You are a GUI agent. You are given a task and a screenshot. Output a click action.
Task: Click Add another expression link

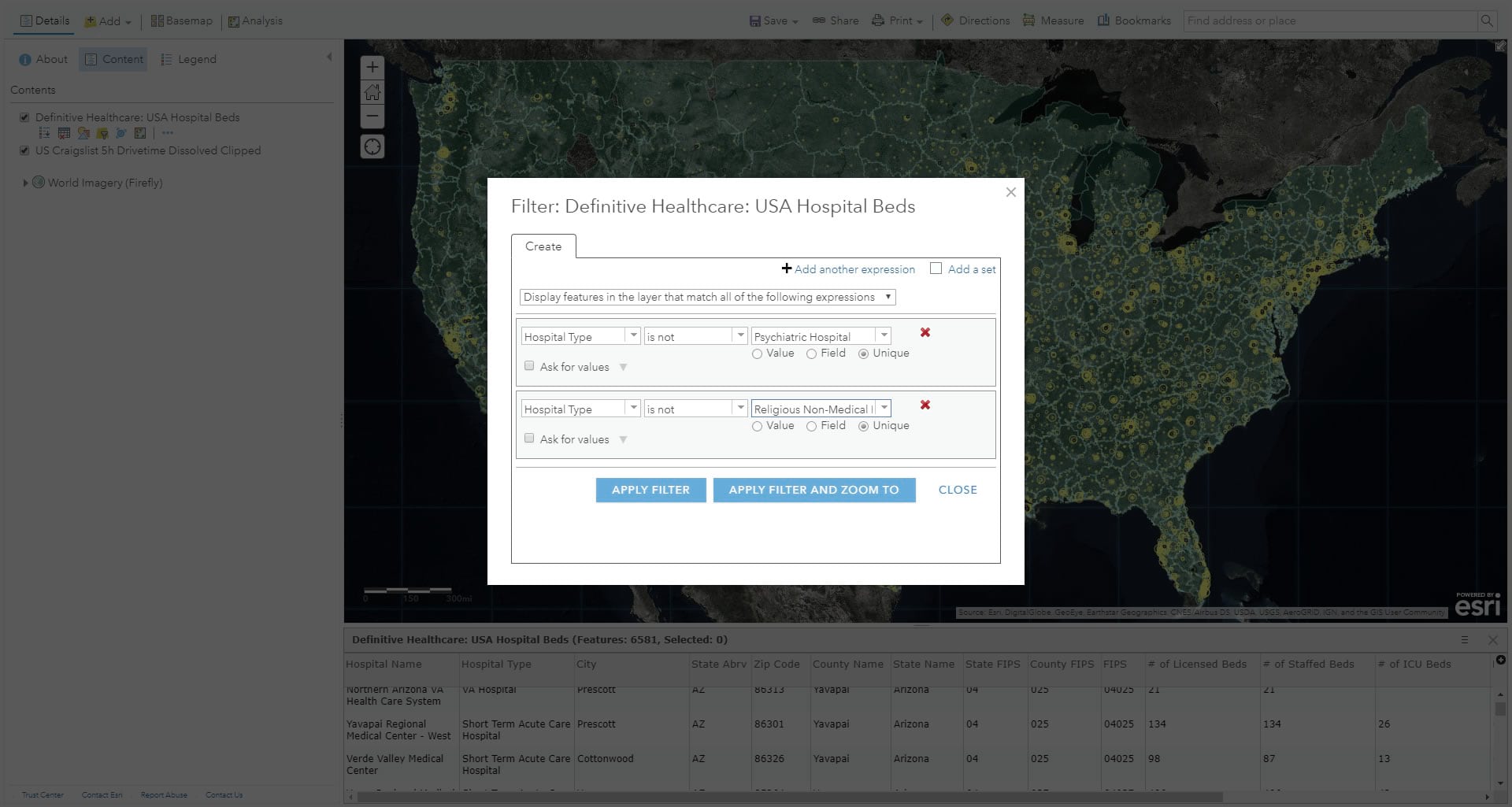click(848, 269)
